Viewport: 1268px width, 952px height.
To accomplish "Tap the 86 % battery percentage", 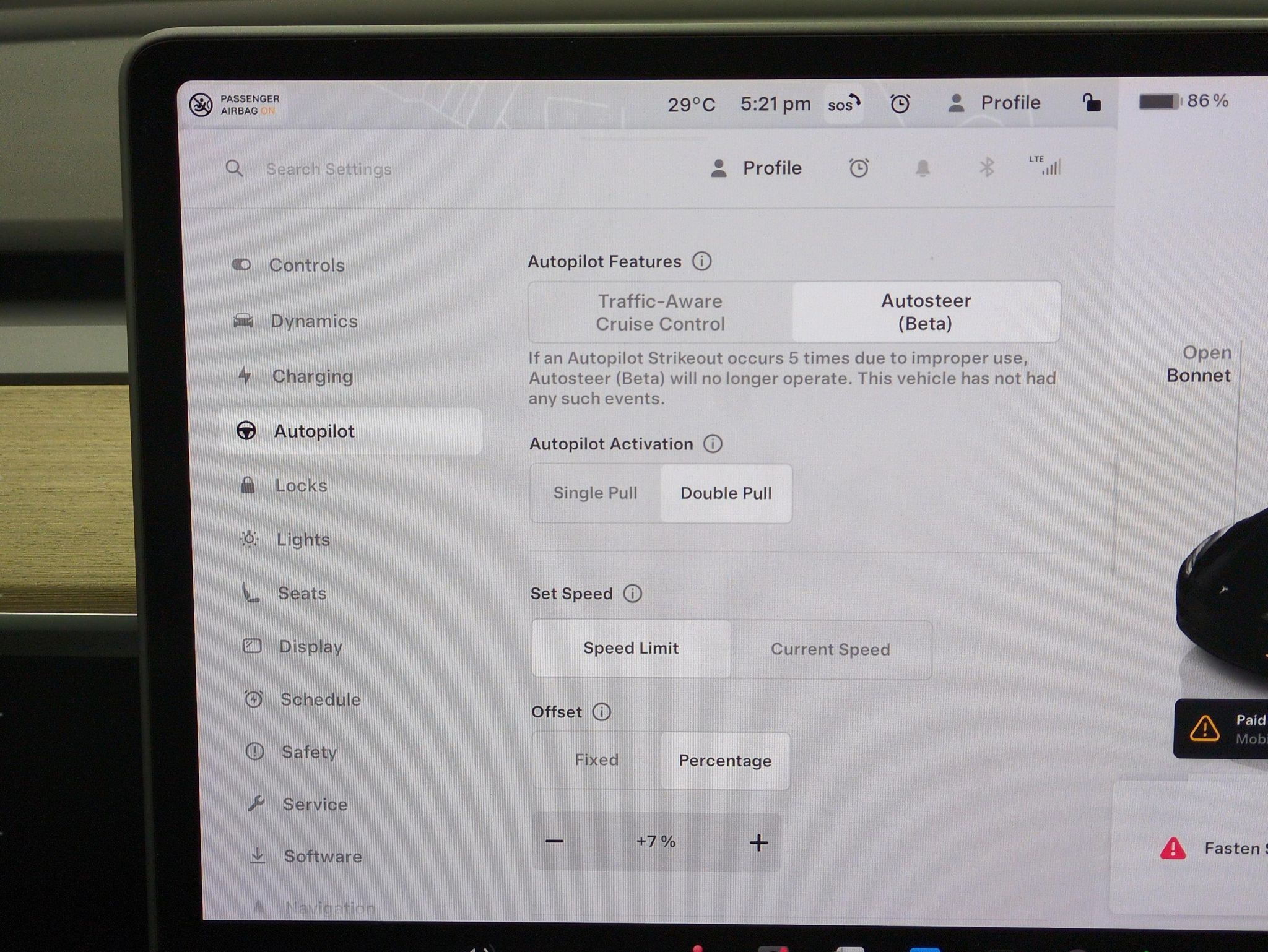I will point(1207,101).
